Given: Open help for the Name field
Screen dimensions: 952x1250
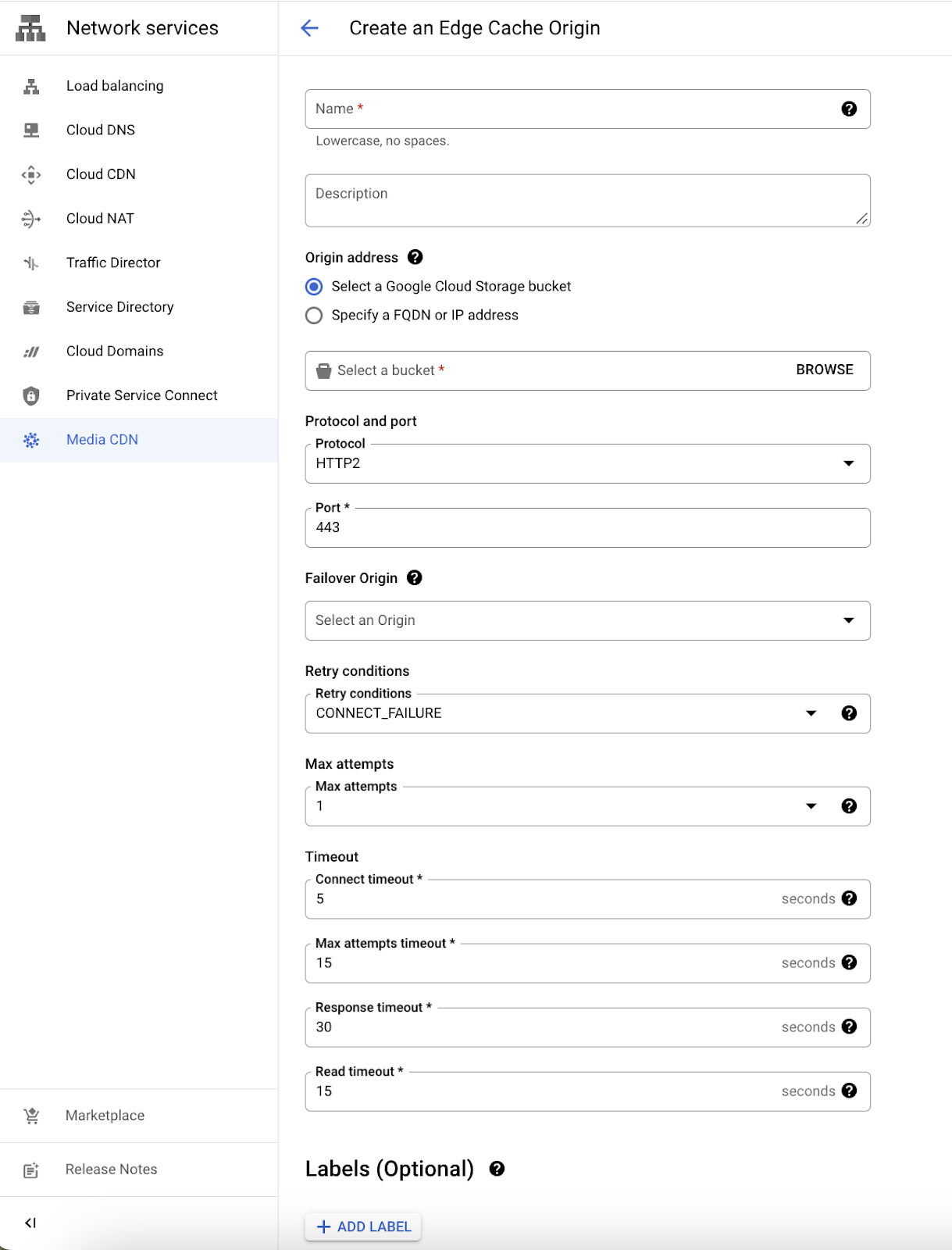Looking at the screenshot, I should [849, 109].
